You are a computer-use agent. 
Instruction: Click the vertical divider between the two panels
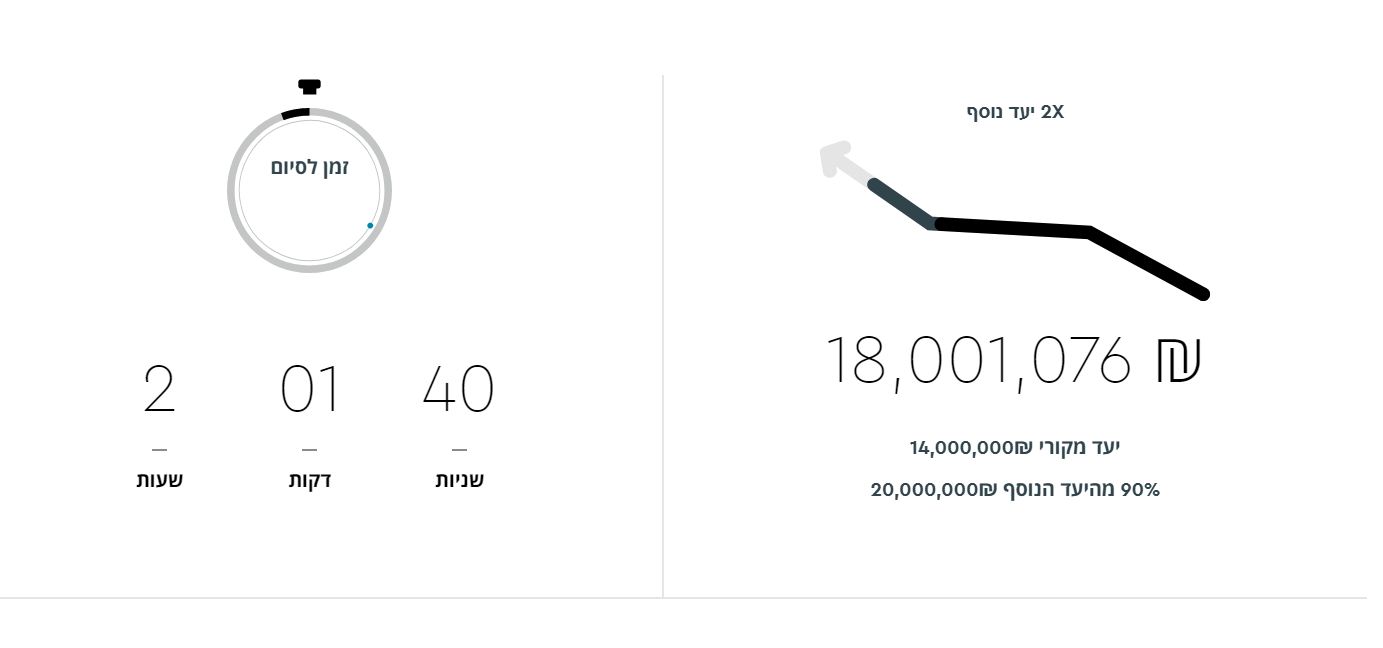click(x=662, y=335)
